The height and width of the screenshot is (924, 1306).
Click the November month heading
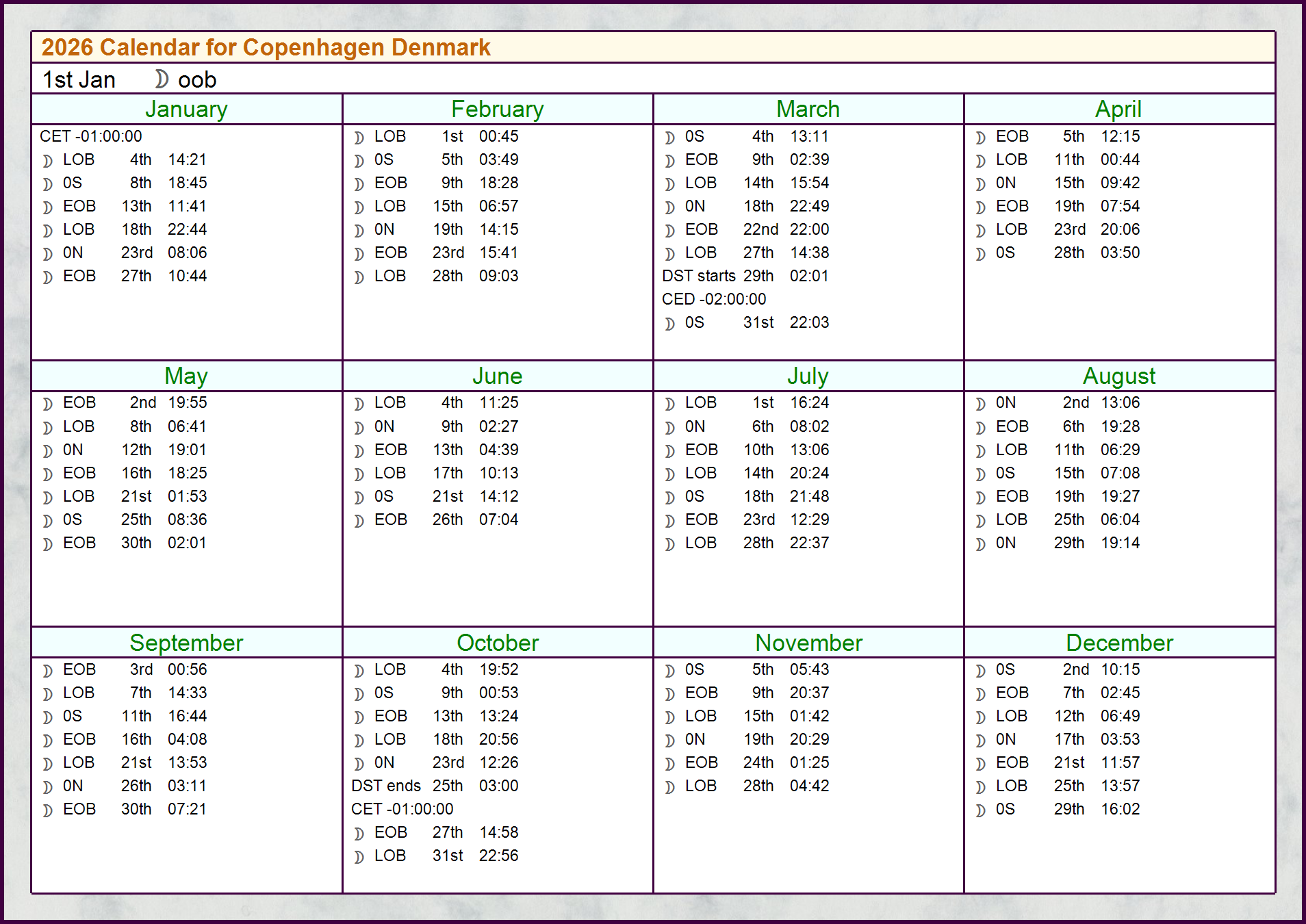808,643
